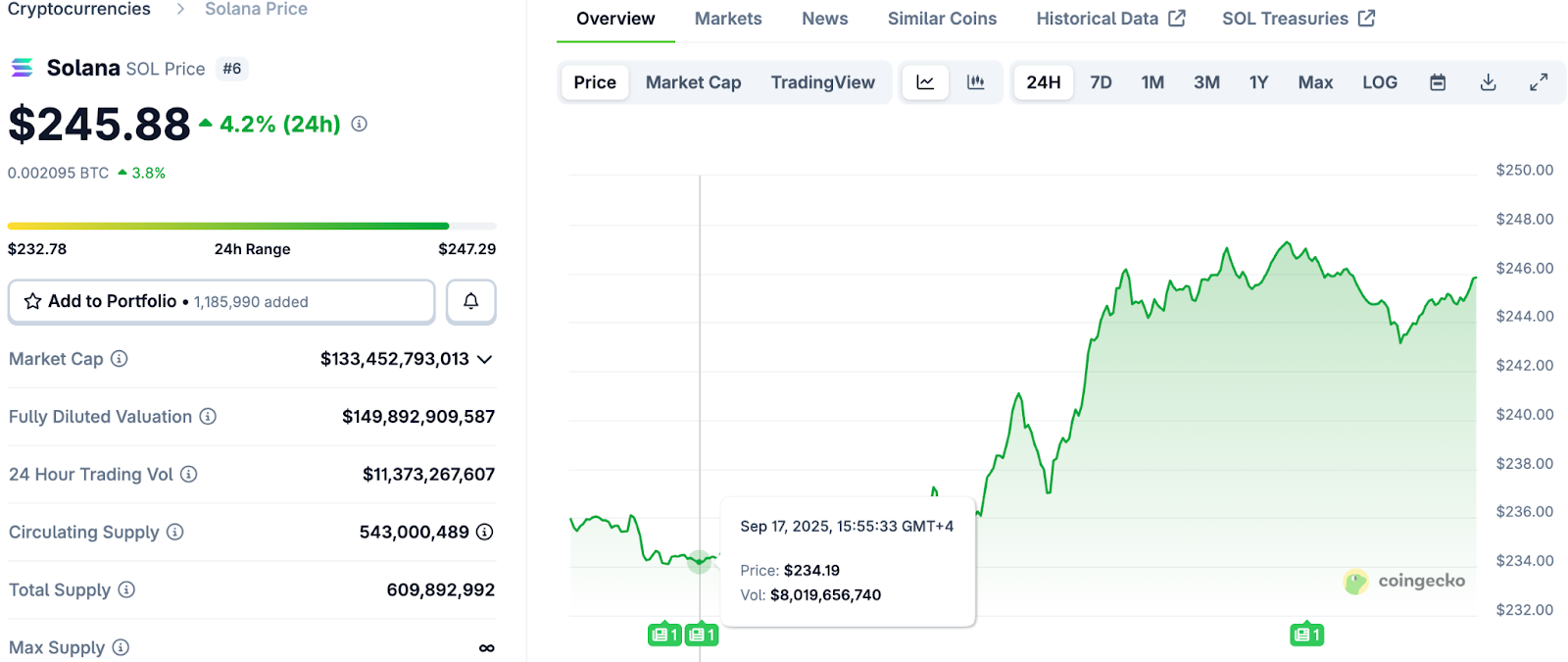Click the tooltip Vol $8,019,656,740
The width and height of the screenshot is (1568, 662).
pyautogui.click(x=825, y=595)
